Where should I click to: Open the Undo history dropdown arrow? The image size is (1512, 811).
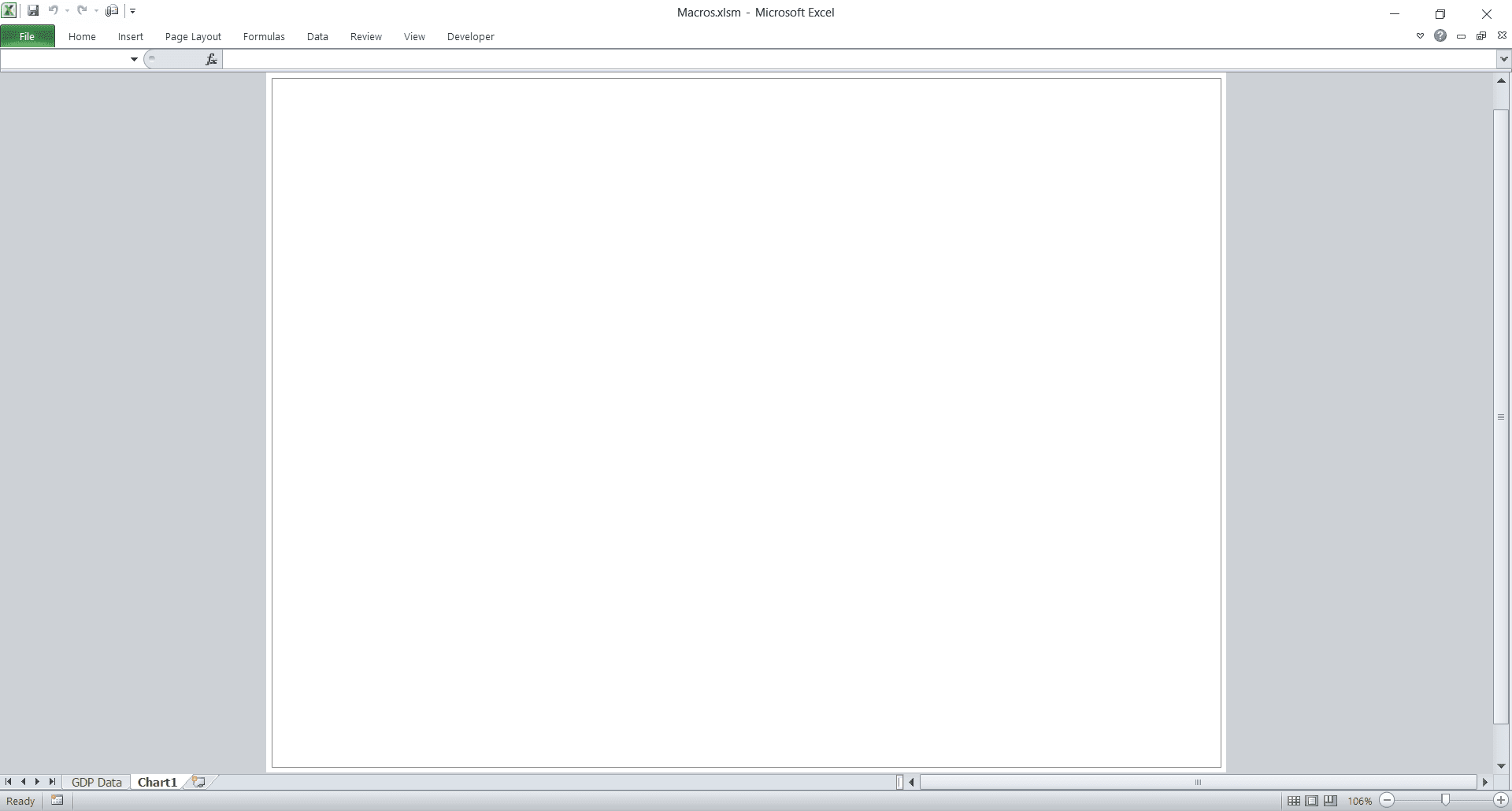pos(66,10)
